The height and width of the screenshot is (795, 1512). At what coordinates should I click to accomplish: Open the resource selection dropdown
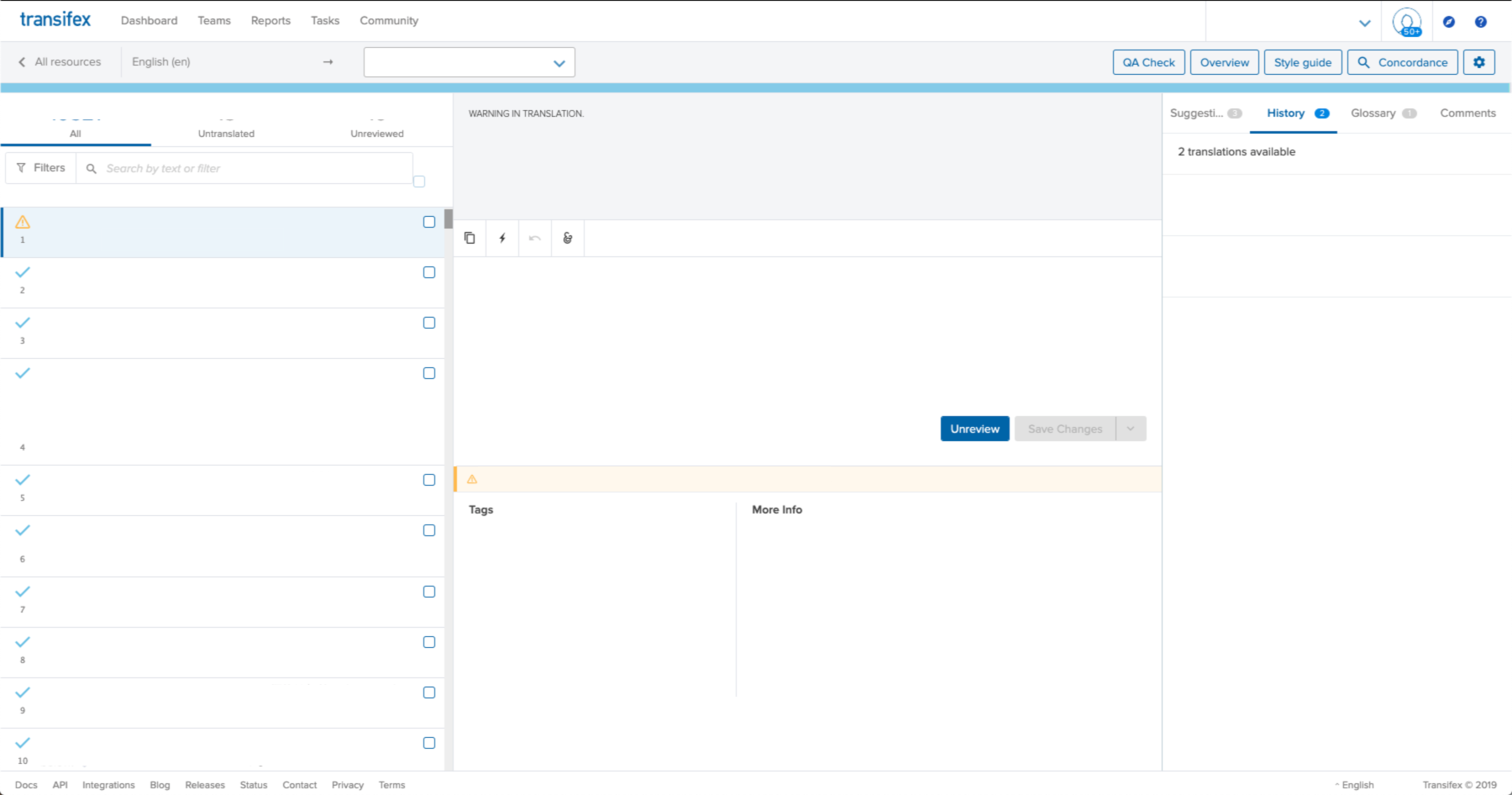click(x=468, y=61)
